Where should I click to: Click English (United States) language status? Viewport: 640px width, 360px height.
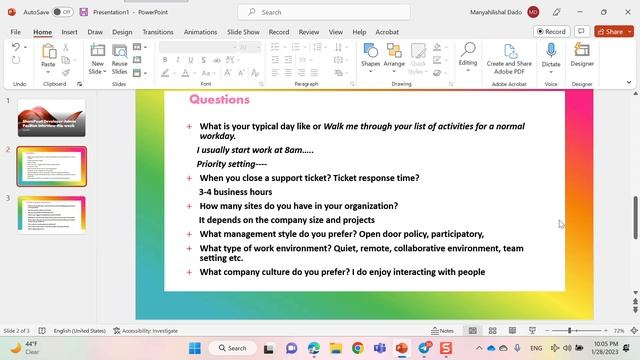click(x=80, y=331)
